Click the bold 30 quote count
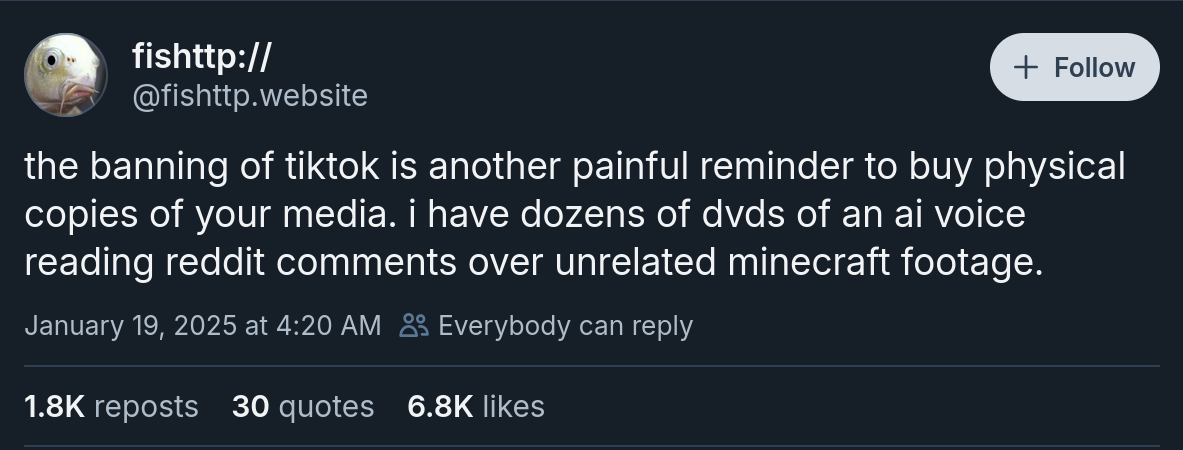Image resolution: width=1183 pixels, height=450 pixels. click(x=250, y=406)
